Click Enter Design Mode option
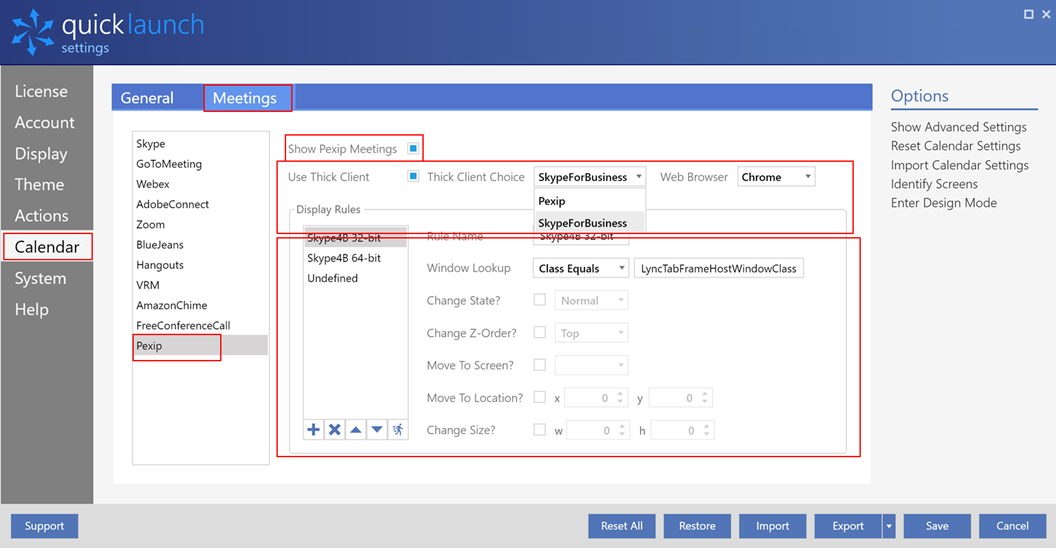 pyautogui.click(x=944, y=203)
